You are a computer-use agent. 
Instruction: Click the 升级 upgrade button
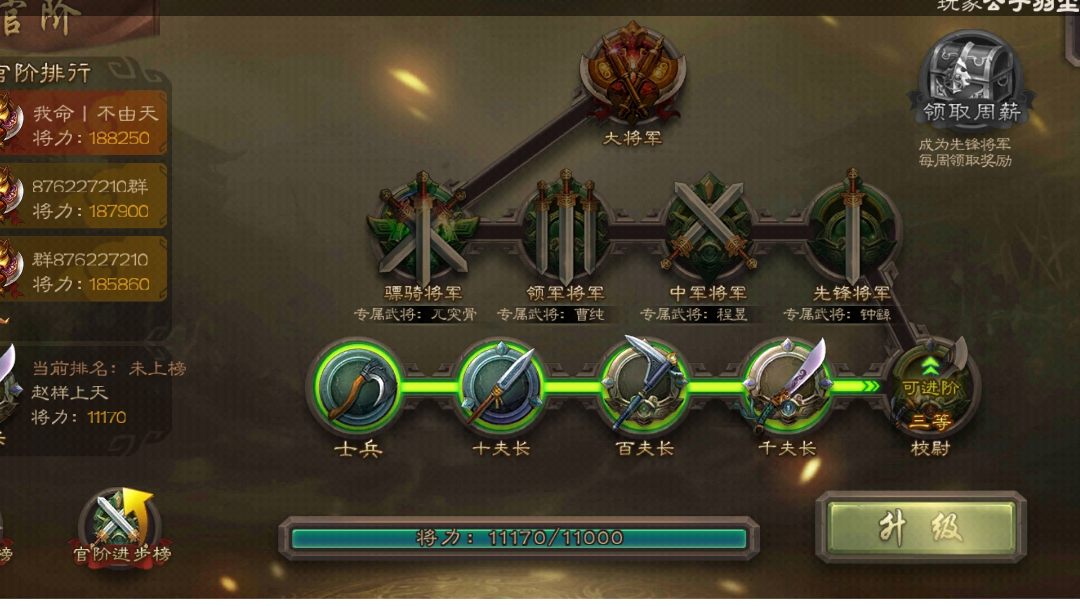[921, 528]
